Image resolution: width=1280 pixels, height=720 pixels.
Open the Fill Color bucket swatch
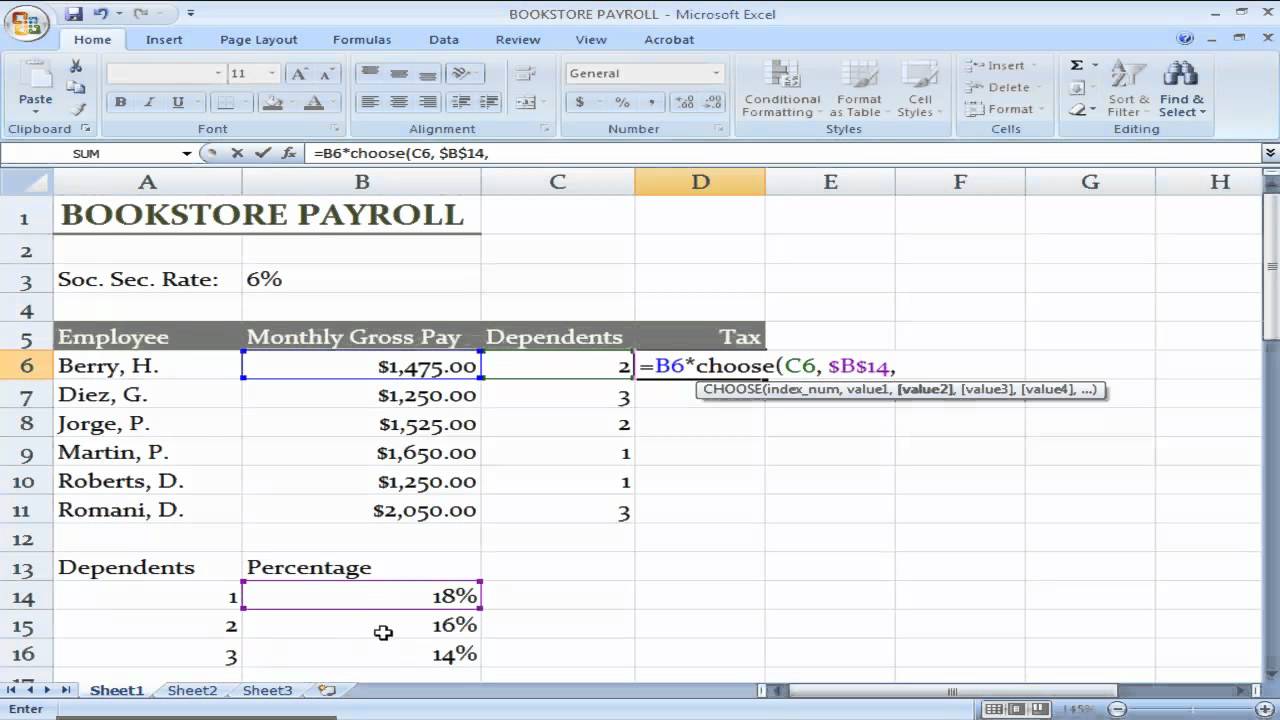point(271,102)
